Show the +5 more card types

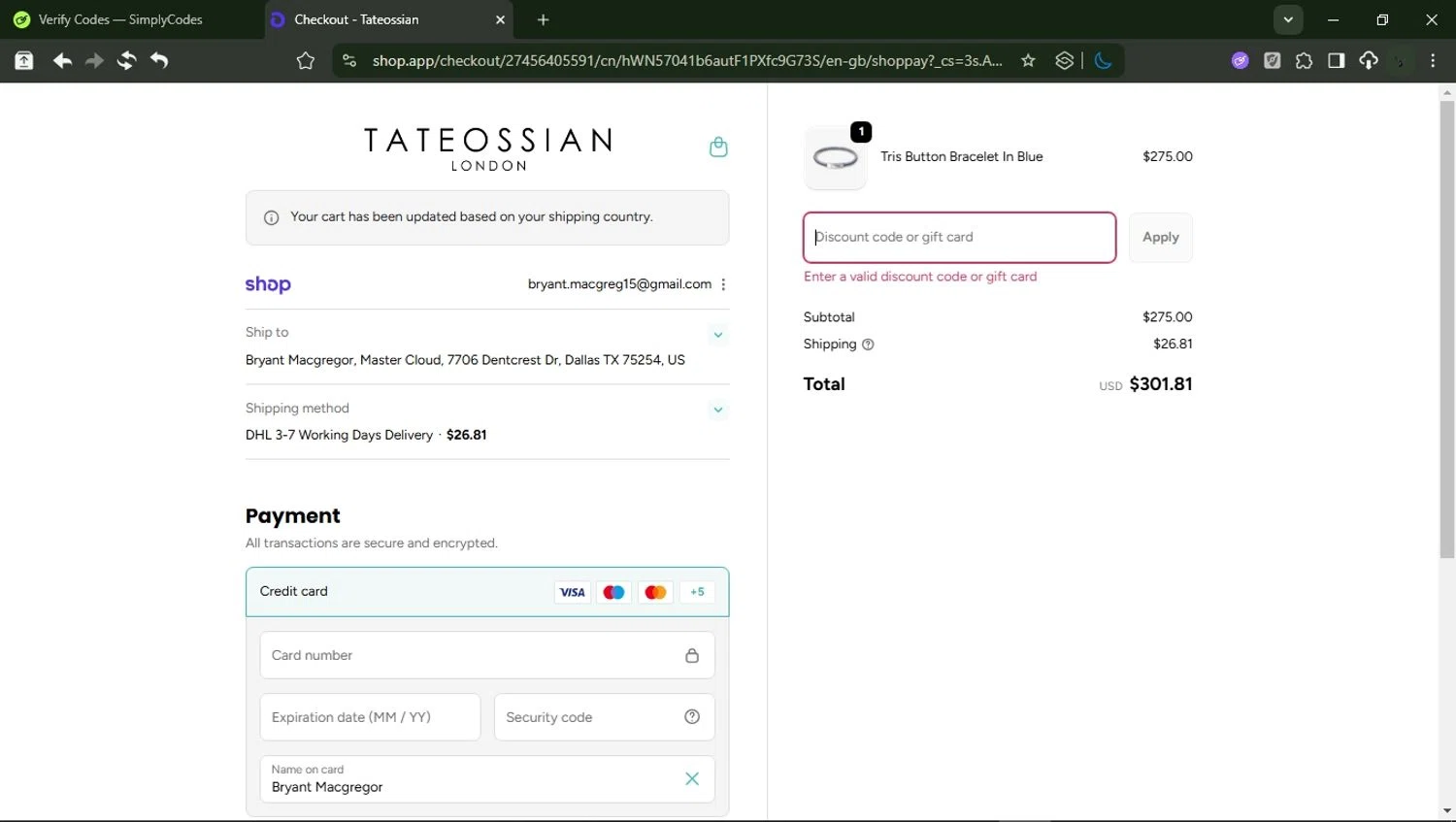click(697, 592)
